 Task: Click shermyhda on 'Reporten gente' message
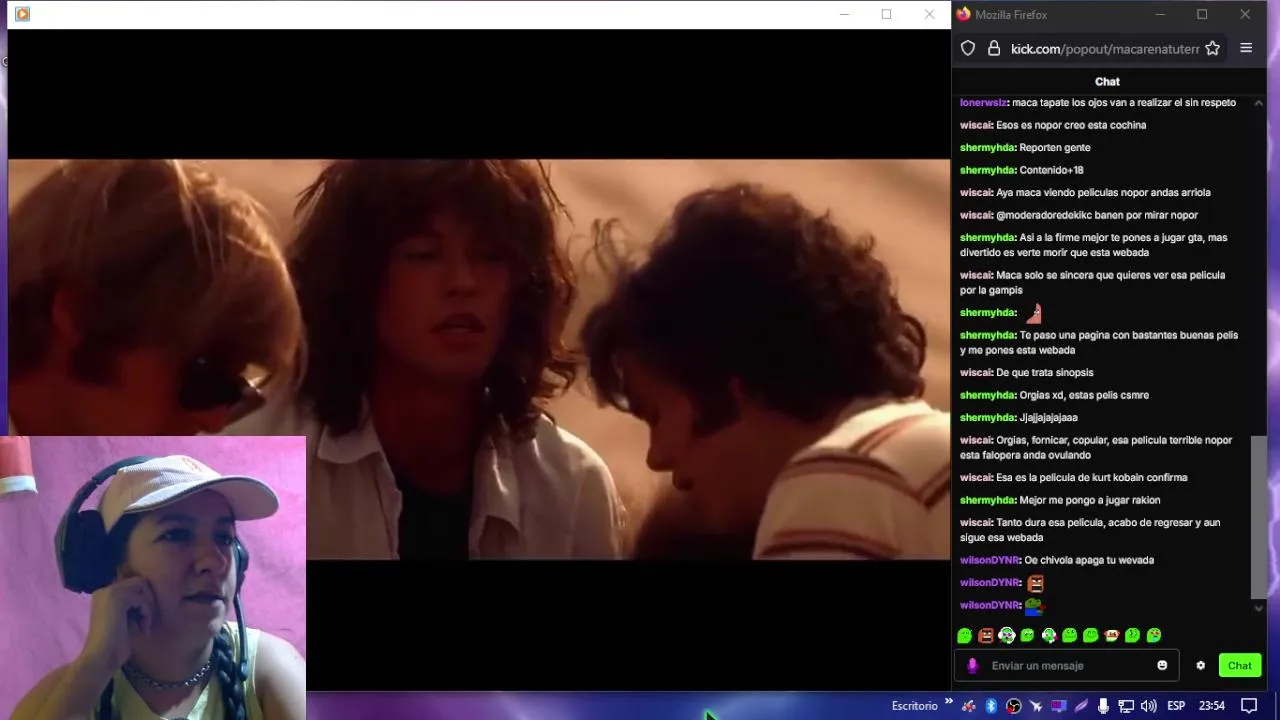pyautogui.click(x=987, y=147)
